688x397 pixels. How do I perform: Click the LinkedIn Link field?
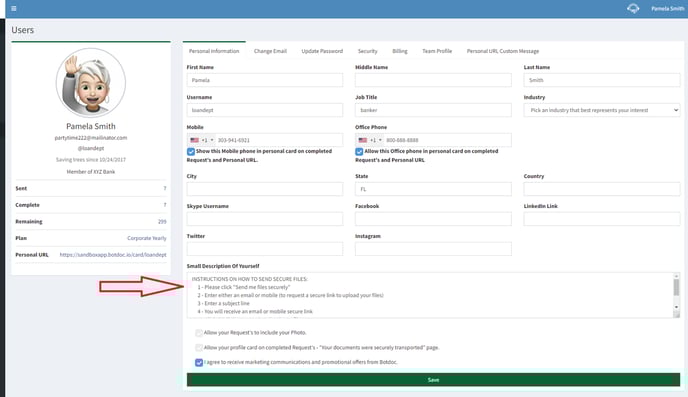602,219
